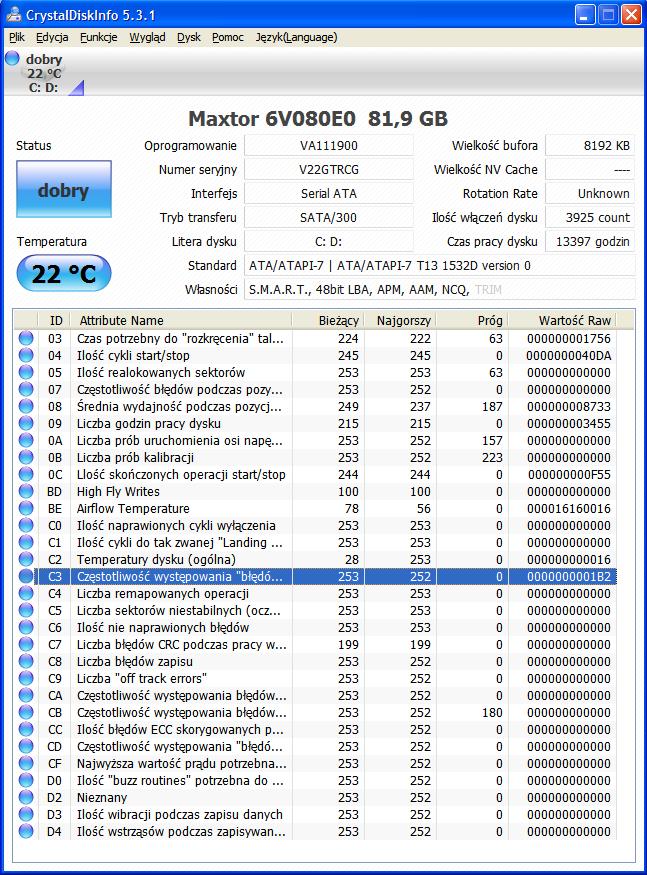Click the CrystalDiskInfo title bar app icon
Image resolution: width=647 pixels, height=875 pixels.
coord(13,15)
